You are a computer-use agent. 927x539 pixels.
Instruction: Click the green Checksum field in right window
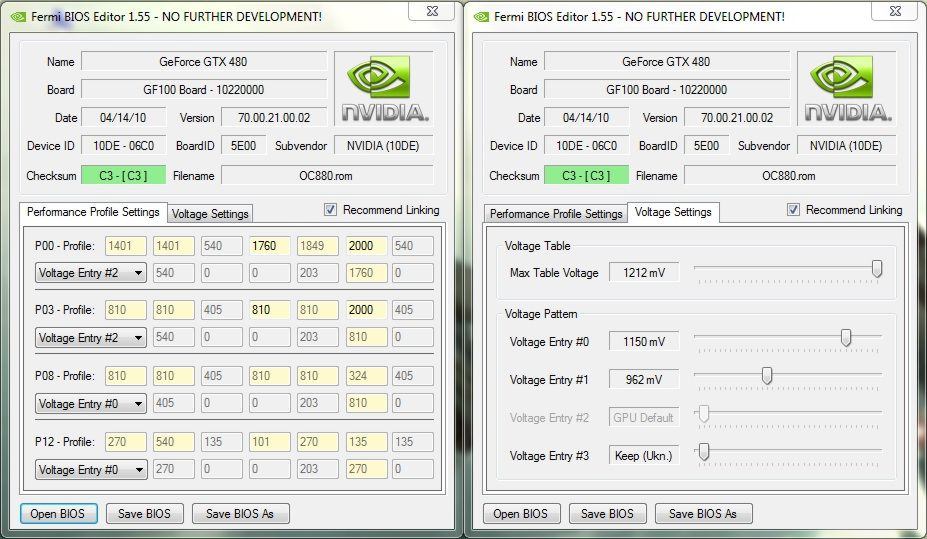click(x=586, y=176)
